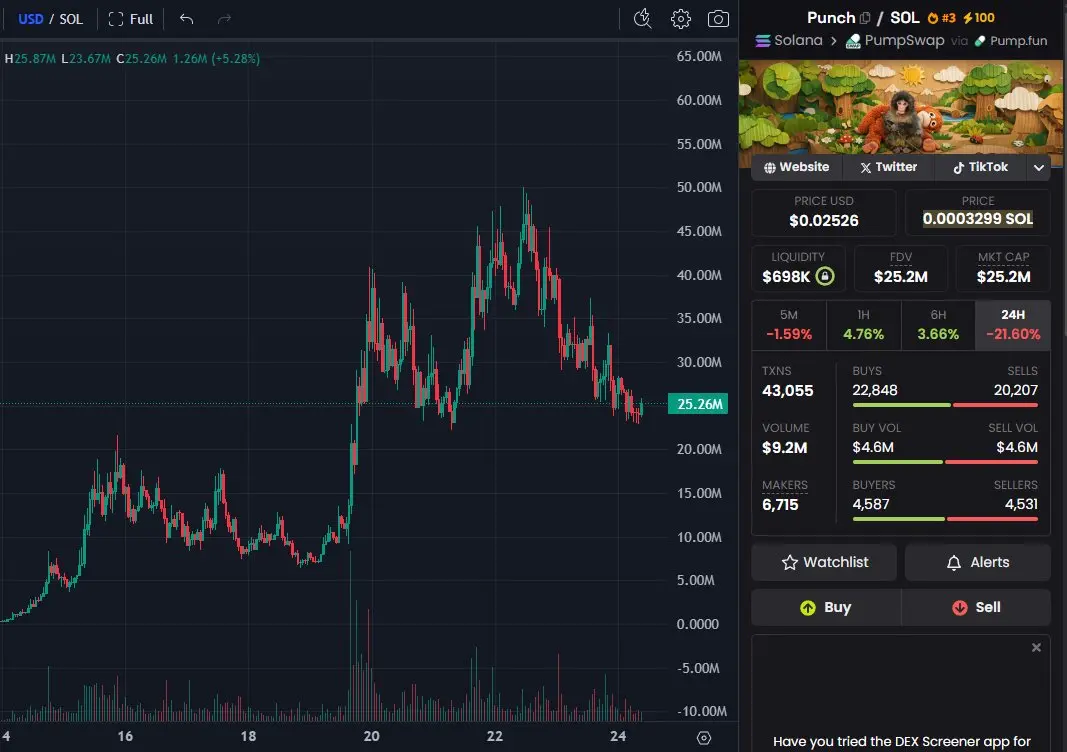The height and width of the screenshot is (752, 1067).
Task: Click the 0.0003299 SOL price value
Action: pos(978,219)
